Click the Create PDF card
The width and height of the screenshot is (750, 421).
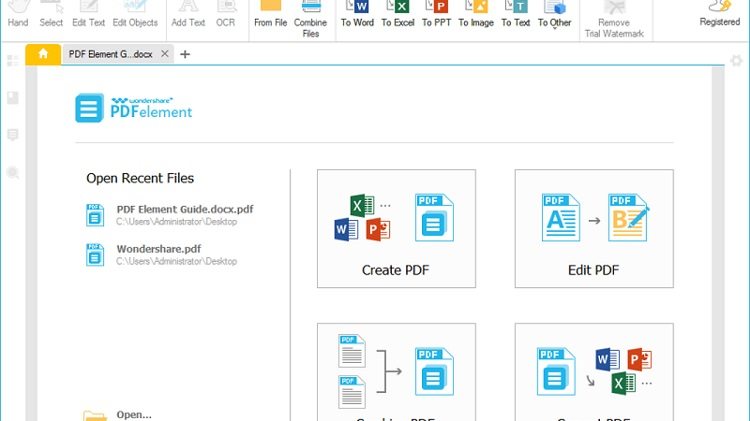point(397,229)
